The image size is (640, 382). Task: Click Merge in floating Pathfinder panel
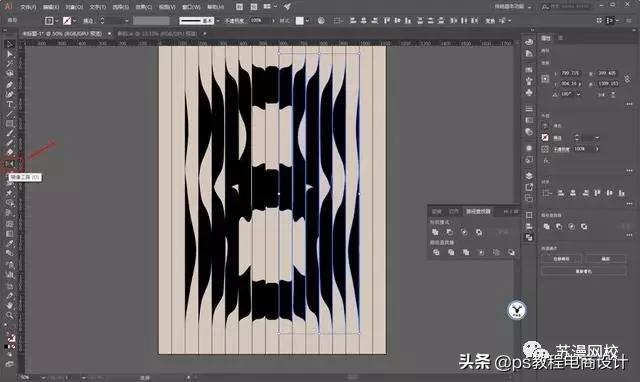click(x=466, y=252)
